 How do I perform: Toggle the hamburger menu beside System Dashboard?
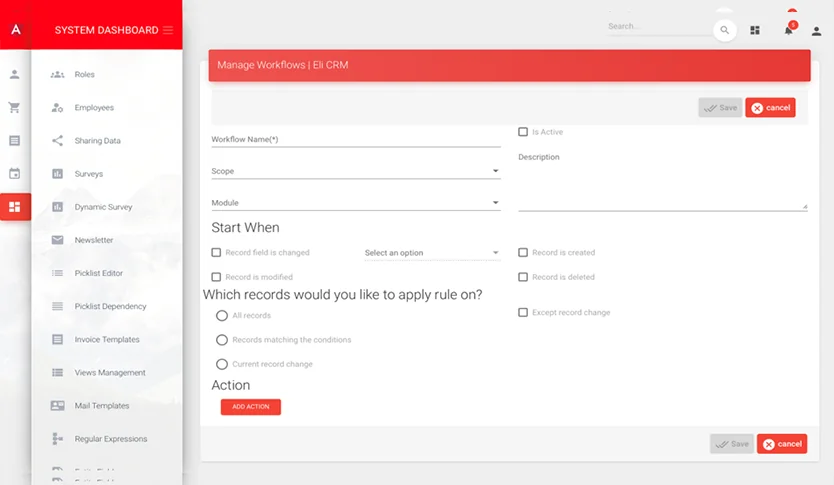click(168, 30)
